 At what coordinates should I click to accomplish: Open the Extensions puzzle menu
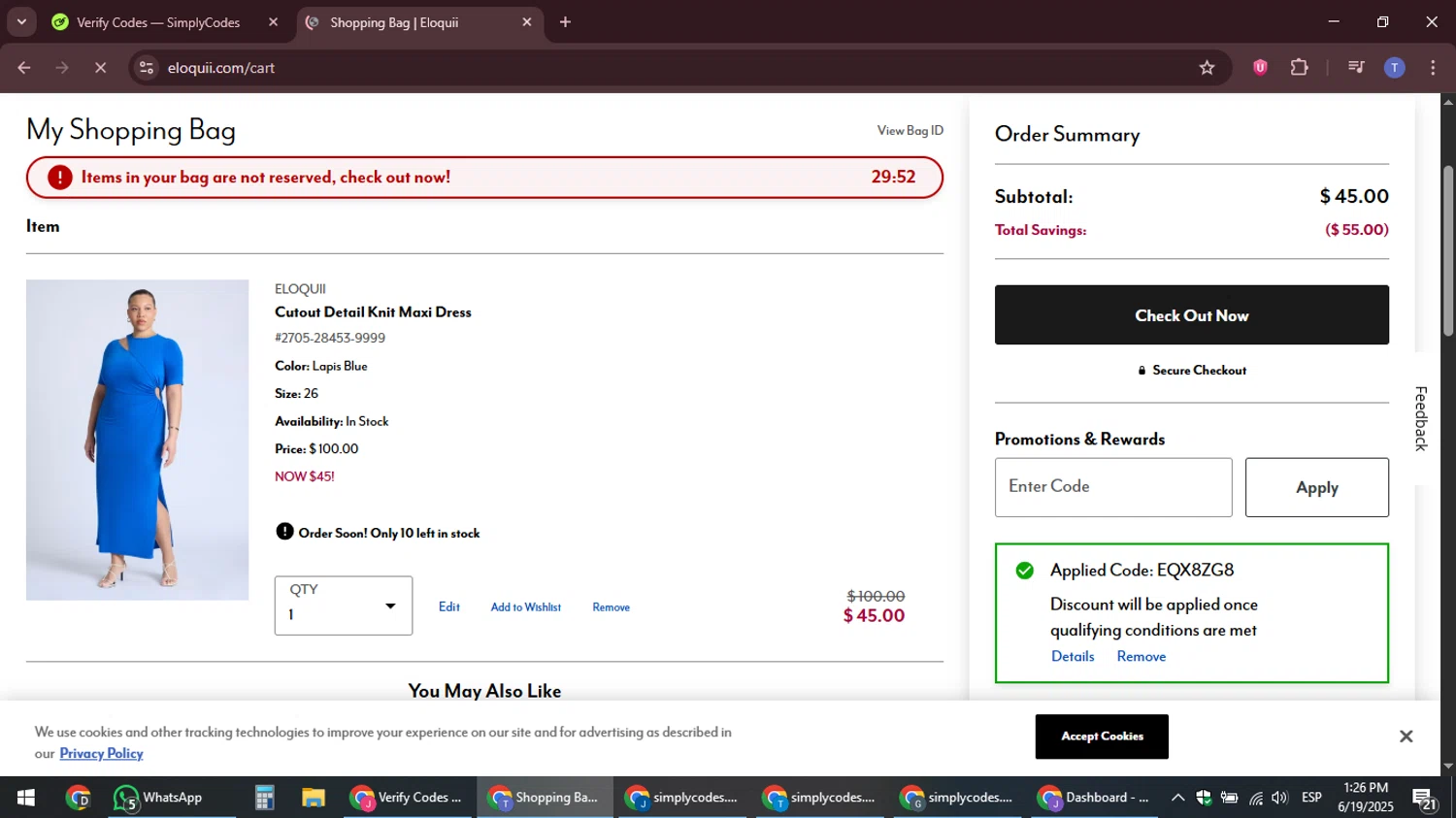pyautogui.click(x=1299, y=68)
